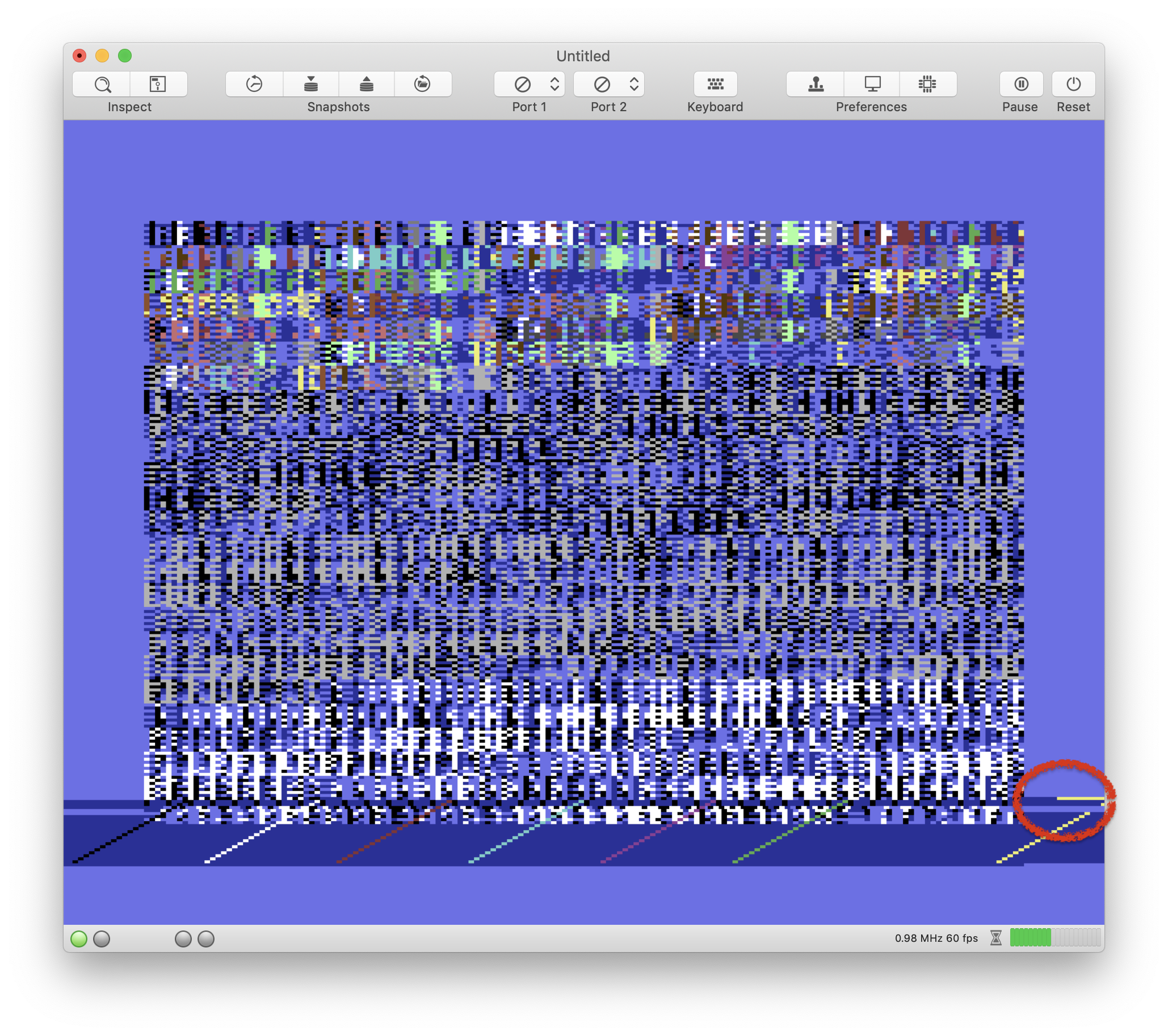Open the hardware chip preferences icon

(x=927, y=85)
